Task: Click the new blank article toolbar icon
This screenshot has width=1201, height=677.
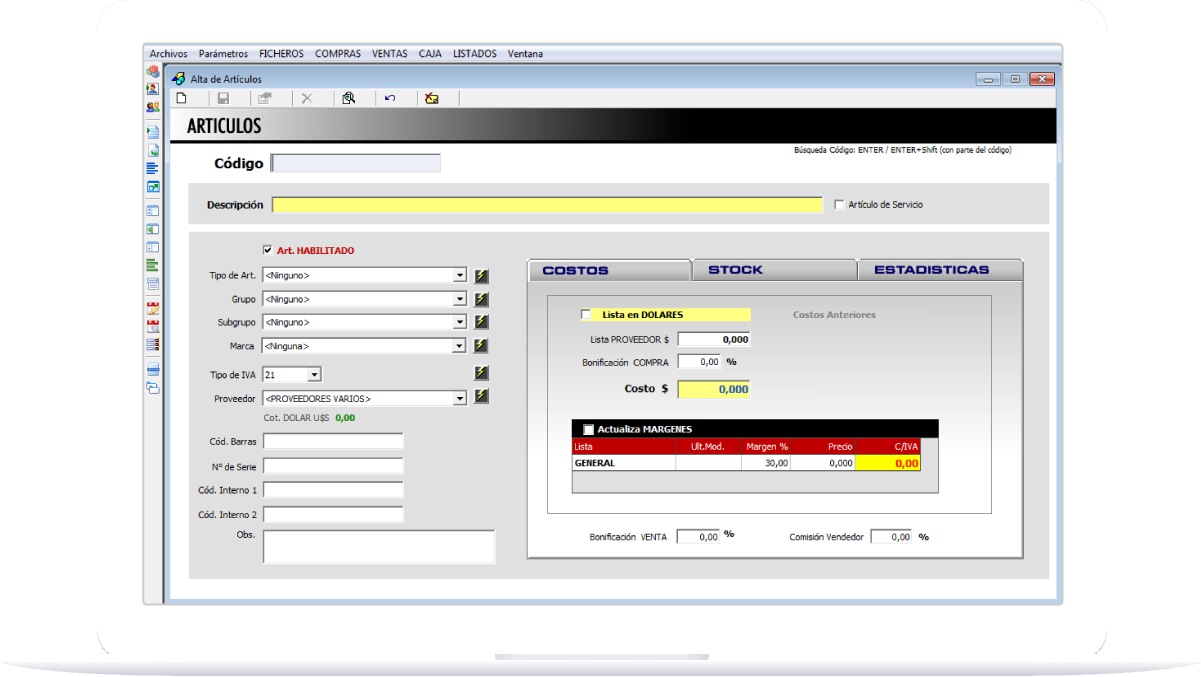Action: pos(181,98)
